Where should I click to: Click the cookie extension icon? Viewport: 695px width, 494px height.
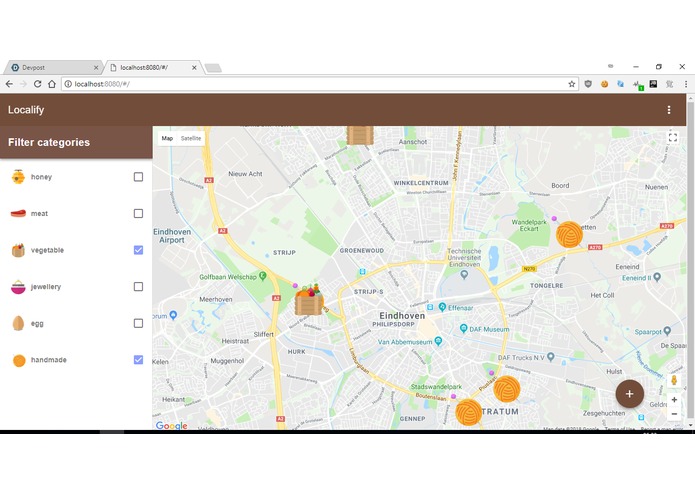coord(604,84)
